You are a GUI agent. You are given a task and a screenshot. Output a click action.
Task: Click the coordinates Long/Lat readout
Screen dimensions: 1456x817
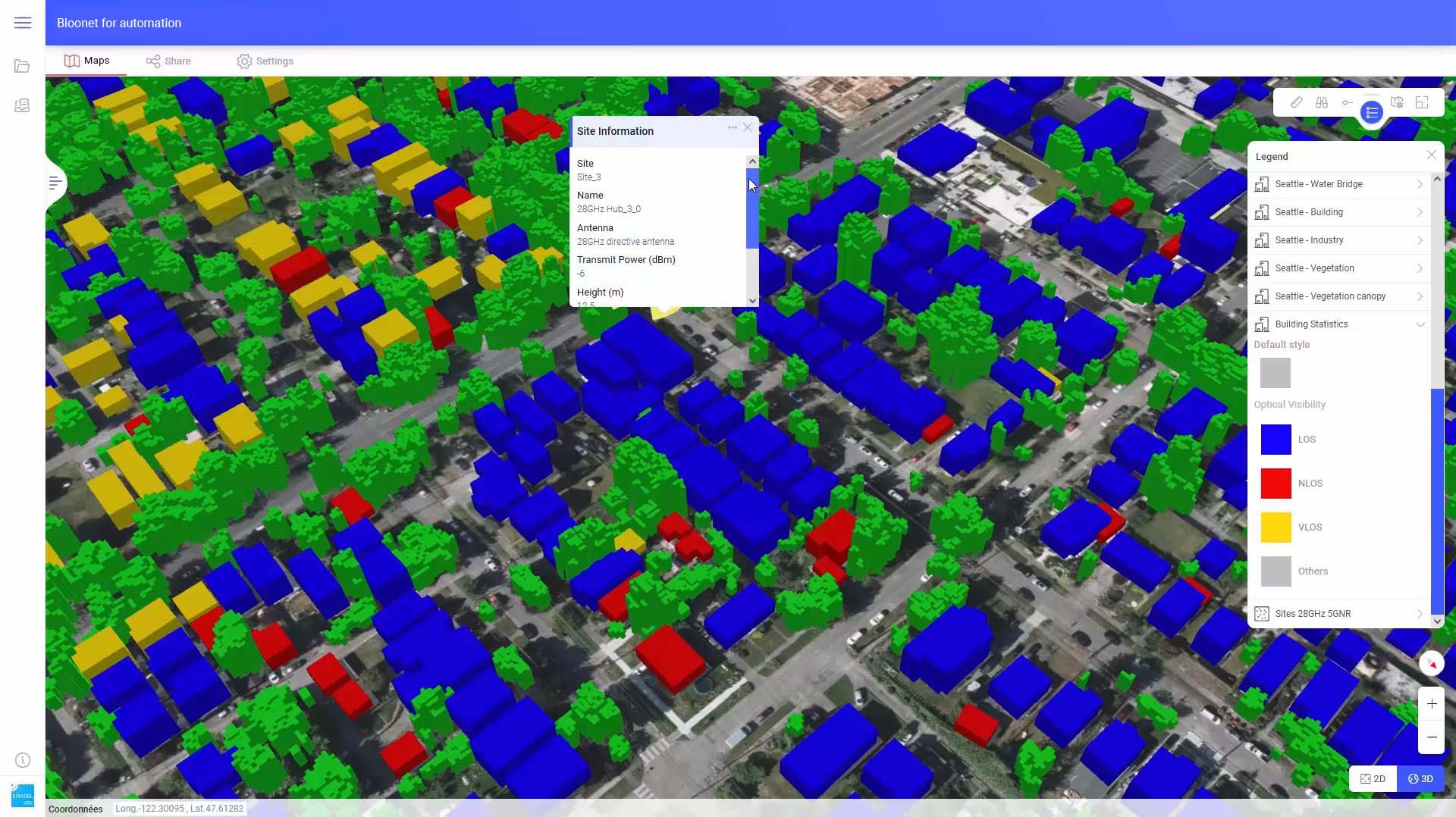tap(179, 809)
